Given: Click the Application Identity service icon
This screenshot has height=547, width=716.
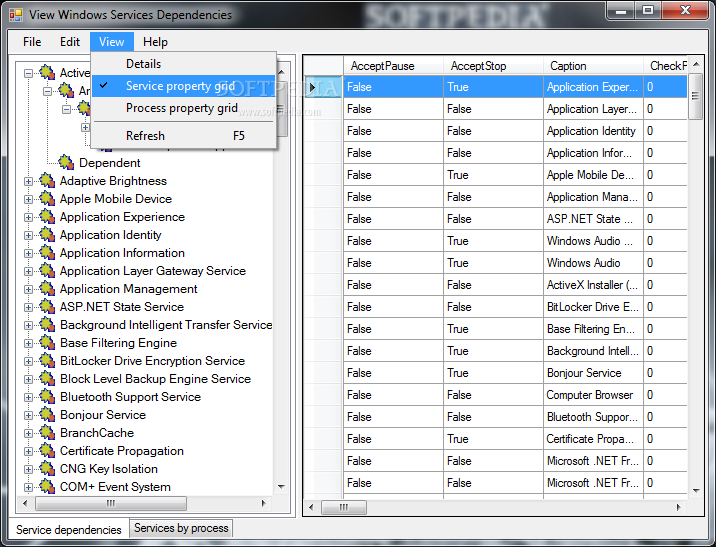Looking at the screenshot, I should [x=47, y=234].
